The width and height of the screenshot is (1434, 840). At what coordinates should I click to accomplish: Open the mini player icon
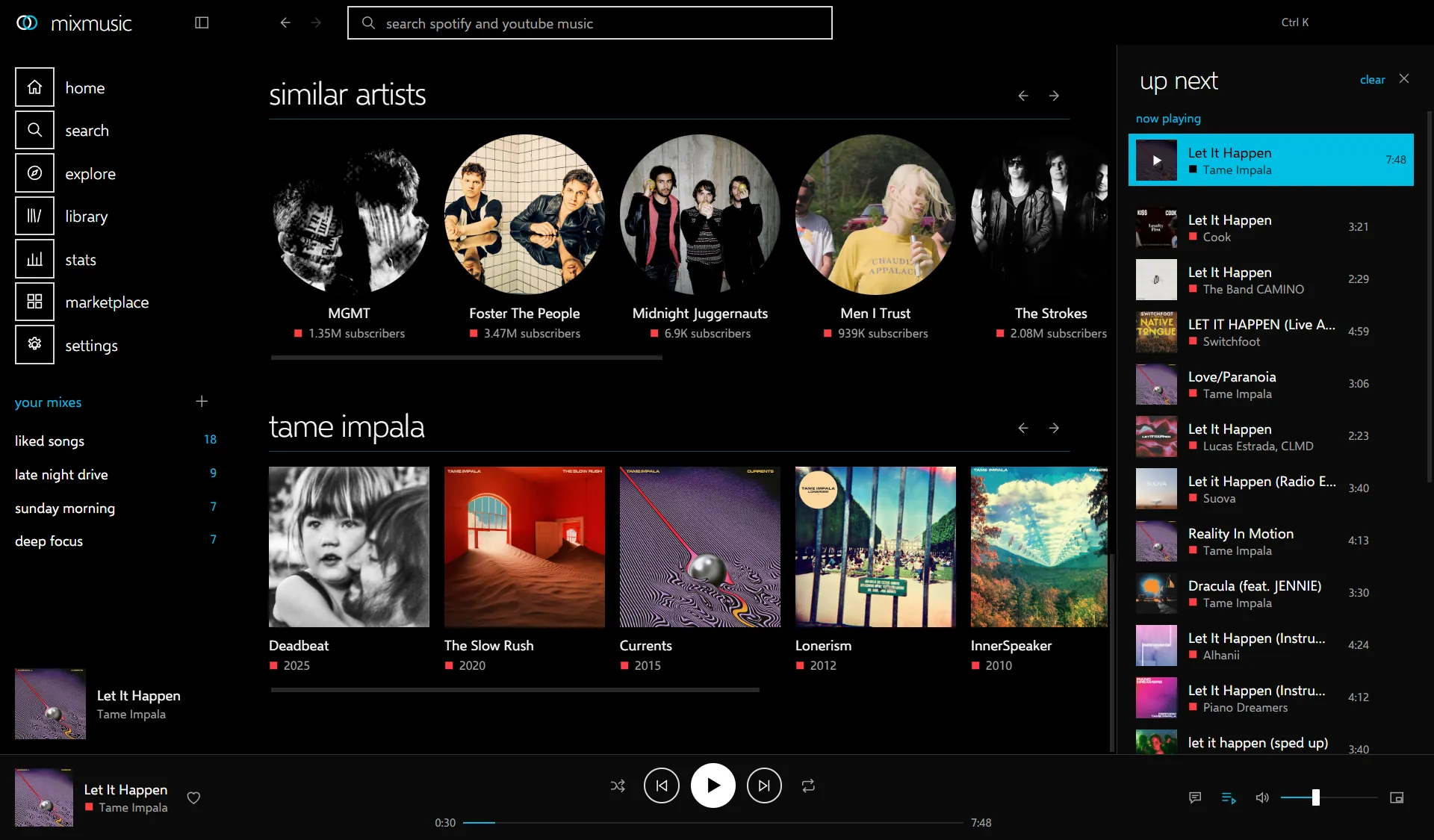(x=1397, y=797)
